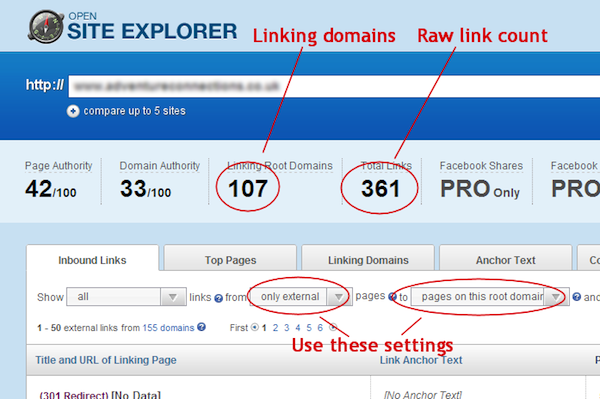This screenshot has width=600, height=399.
Task: Click the URL input field
Action: pos(334,86)
